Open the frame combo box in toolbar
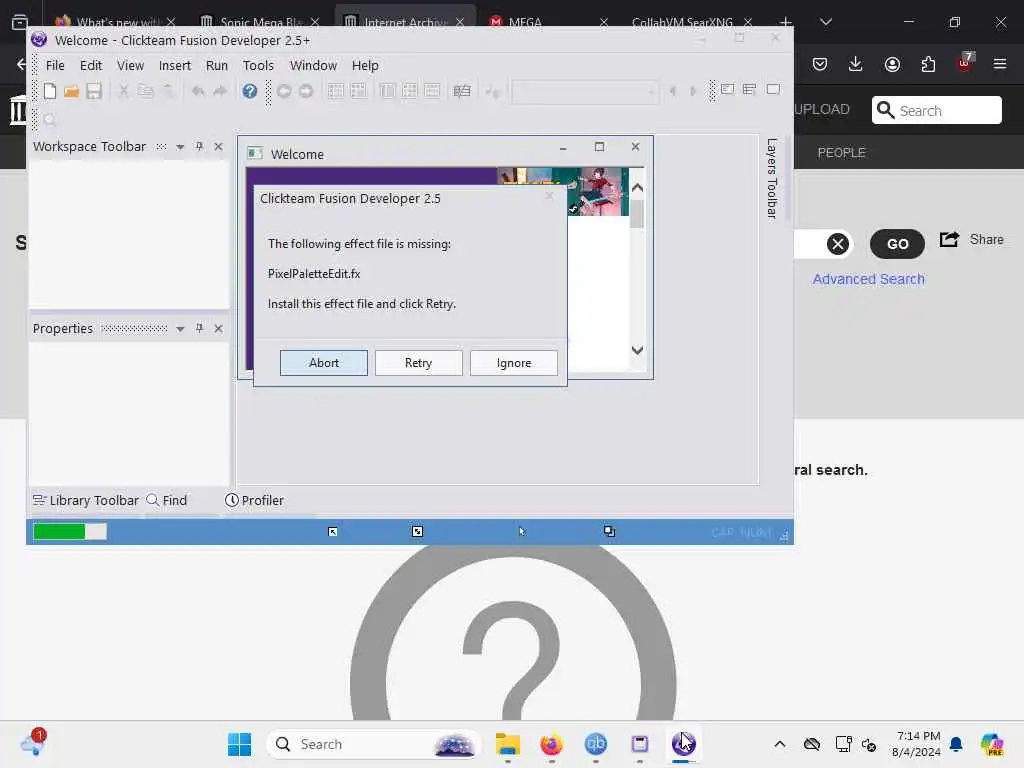This screenshot has height=768, width=1024. coord(585,91)
